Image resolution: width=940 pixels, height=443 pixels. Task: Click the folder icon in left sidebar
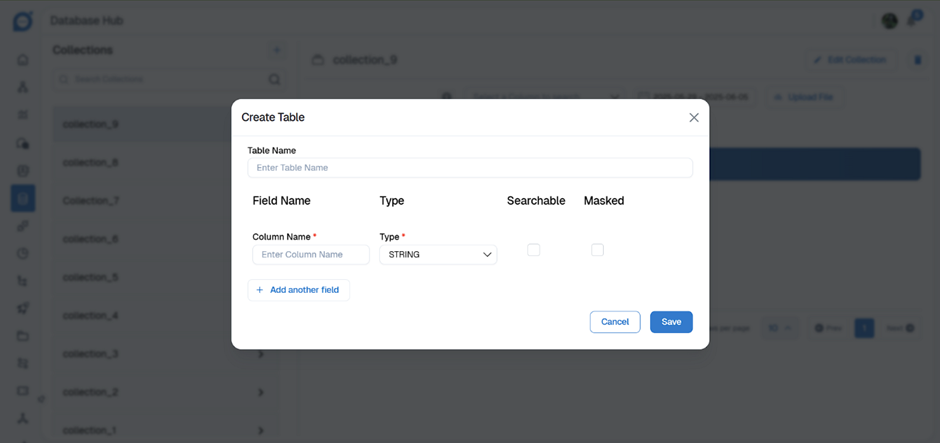[23, 336]
